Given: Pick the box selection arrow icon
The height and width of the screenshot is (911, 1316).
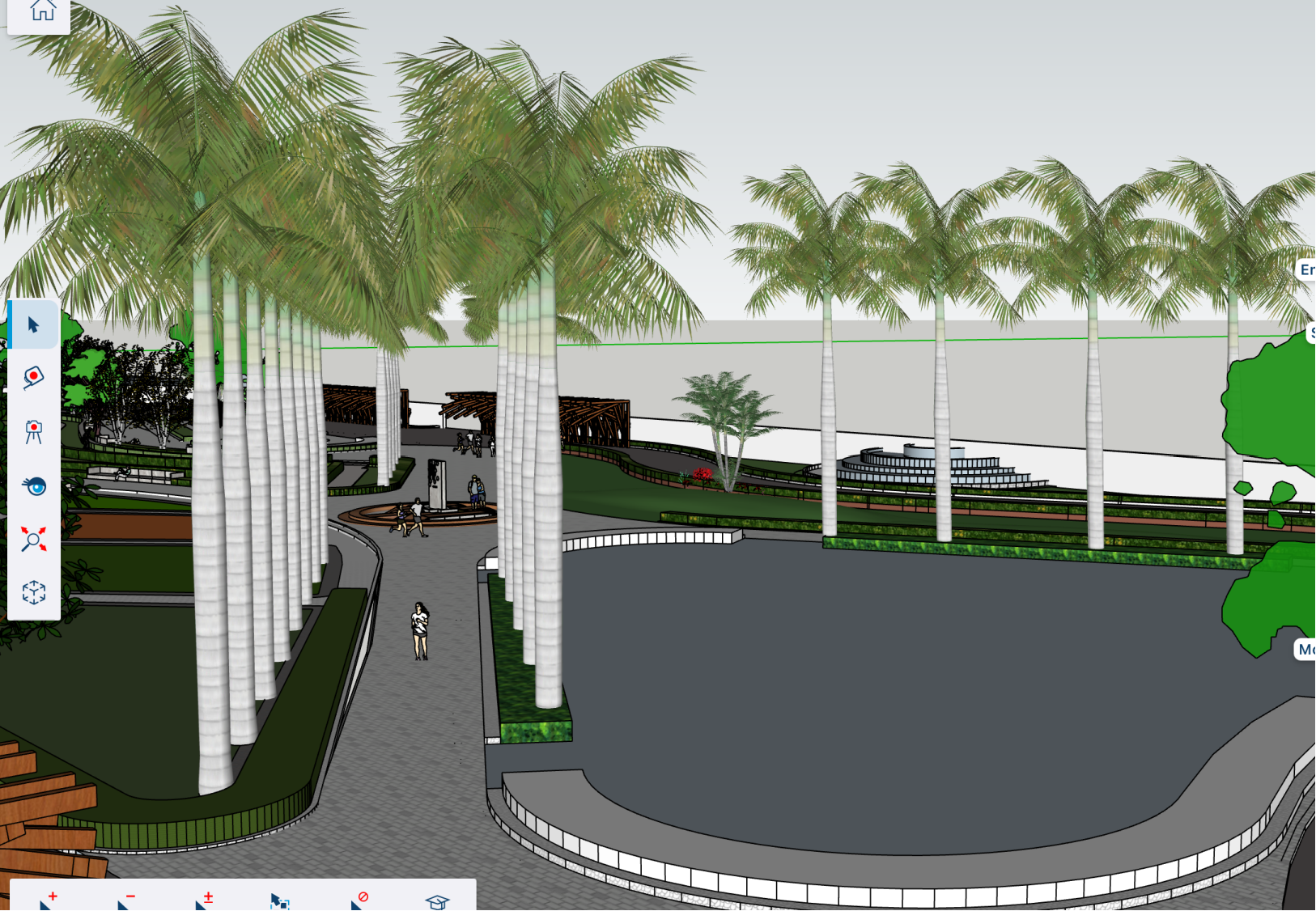Looking at the screenshot, I should pos(280,901).
